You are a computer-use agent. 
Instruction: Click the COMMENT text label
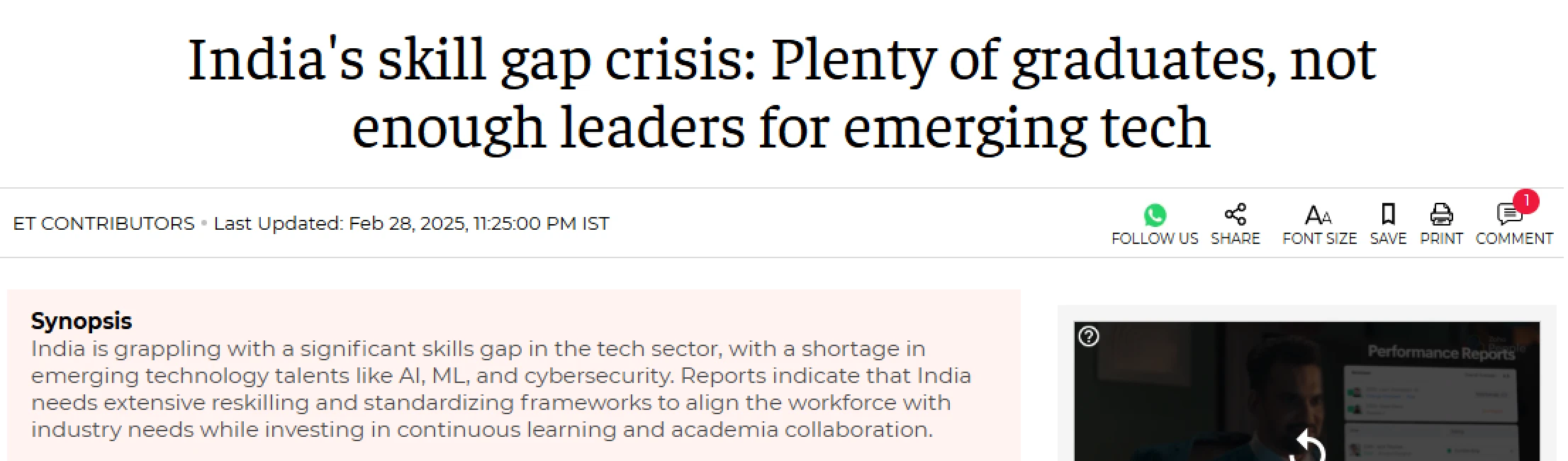tap(1513, 239)
